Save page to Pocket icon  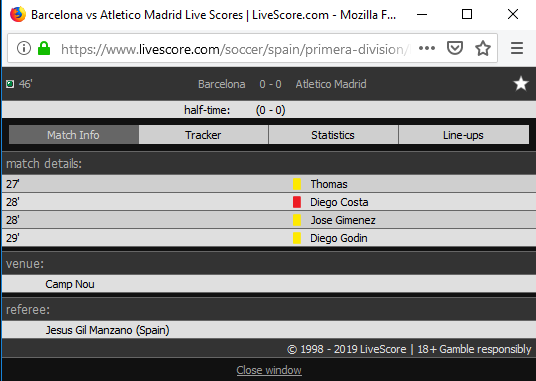455,48
